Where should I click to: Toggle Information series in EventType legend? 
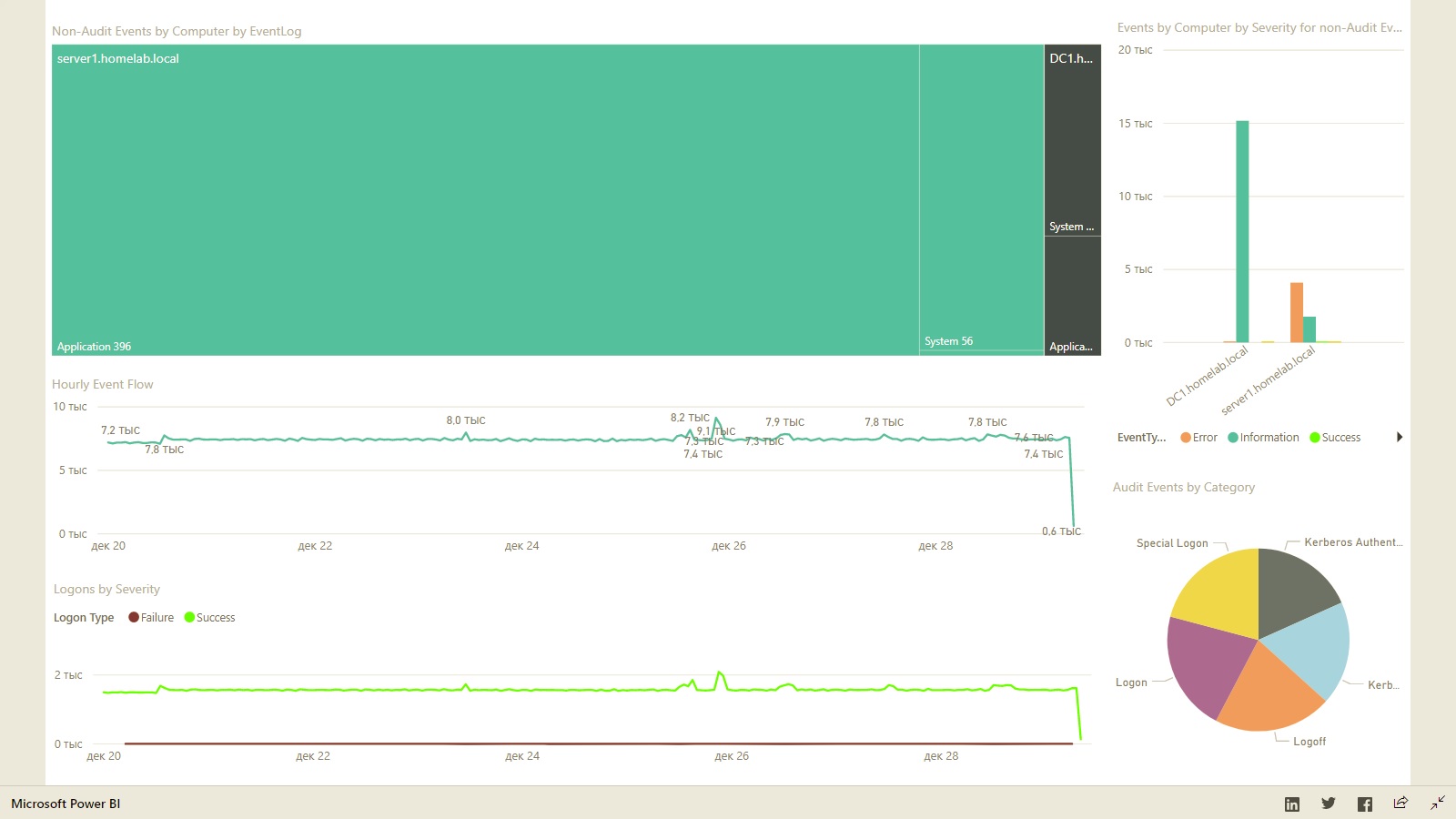[x=1269, y=438]
